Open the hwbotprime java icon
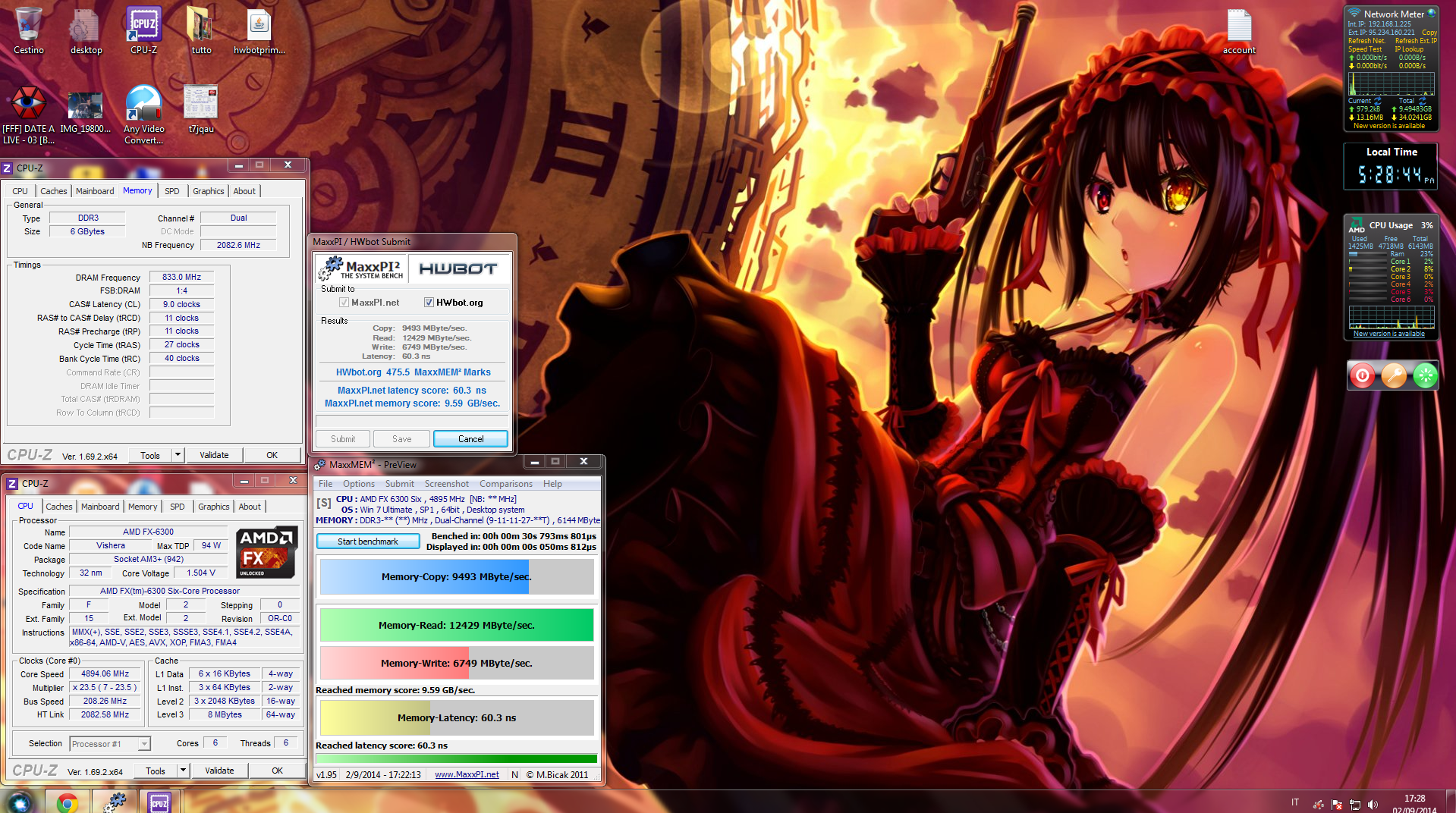The height and width of the screenshot is (813, 1456). tap(259, 30)
